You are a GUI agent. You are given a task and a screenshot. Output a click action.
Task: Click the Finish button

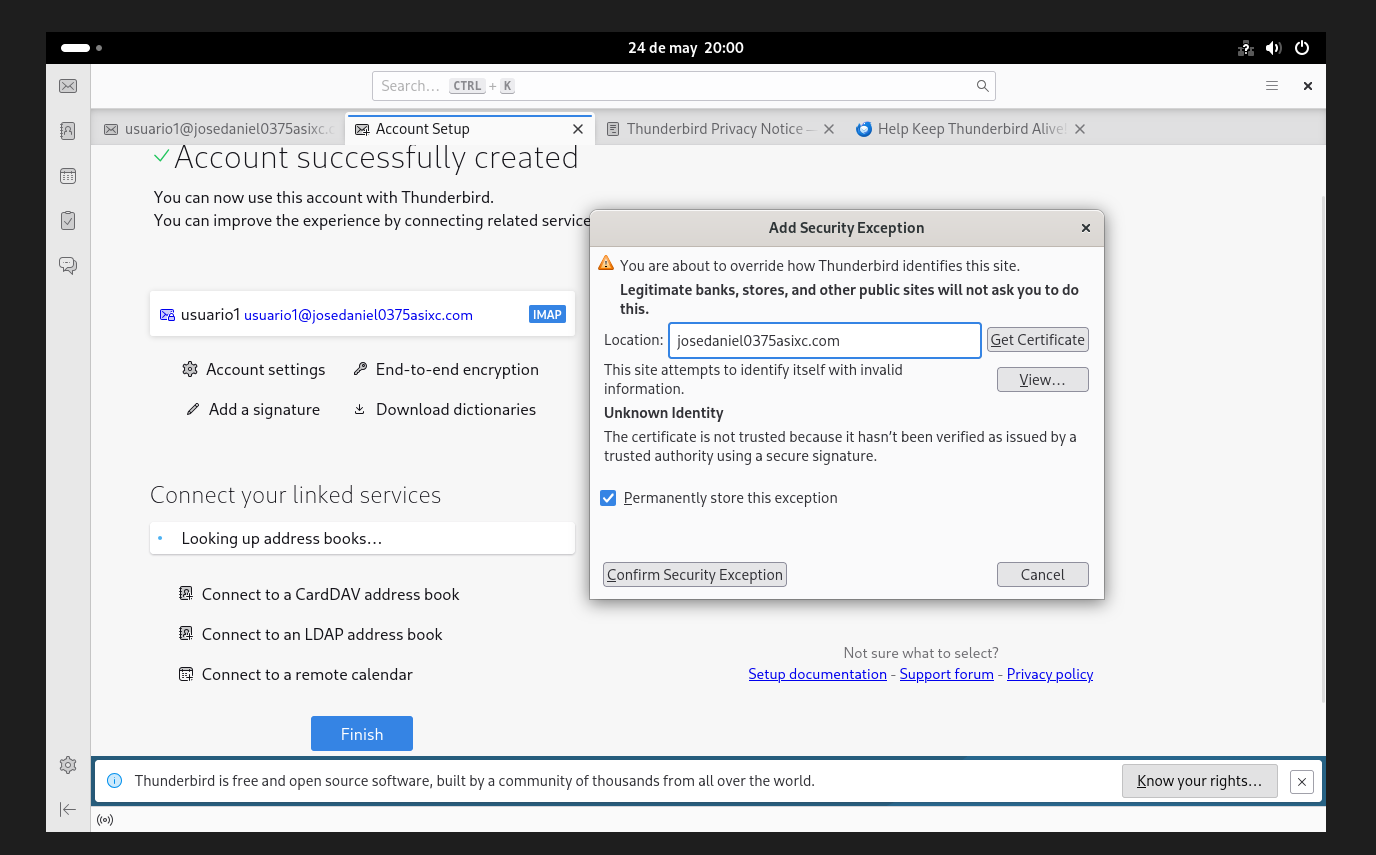click(x=362, y=734)
